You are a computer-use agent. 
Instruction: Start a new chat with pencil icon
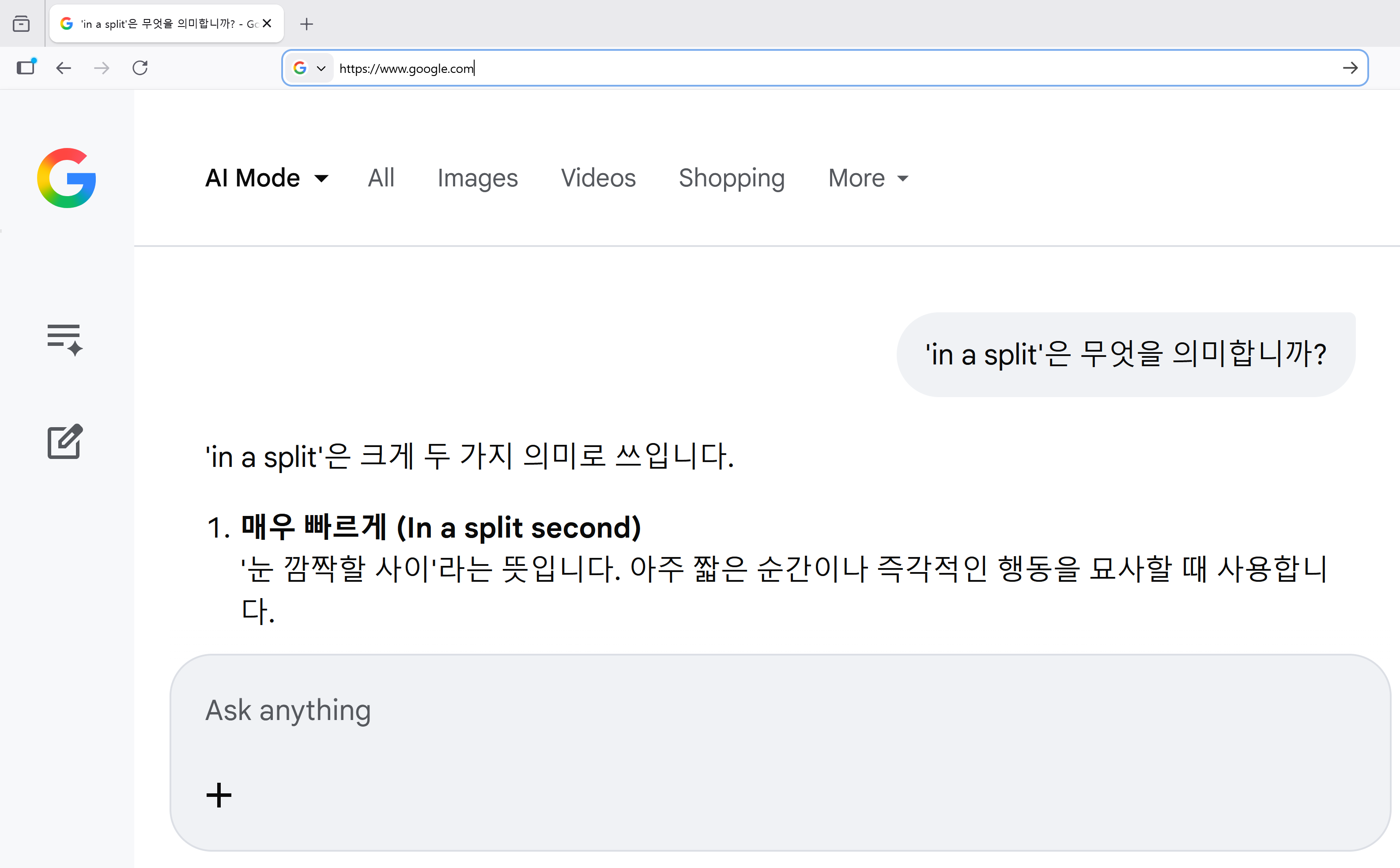click(64, 441)
